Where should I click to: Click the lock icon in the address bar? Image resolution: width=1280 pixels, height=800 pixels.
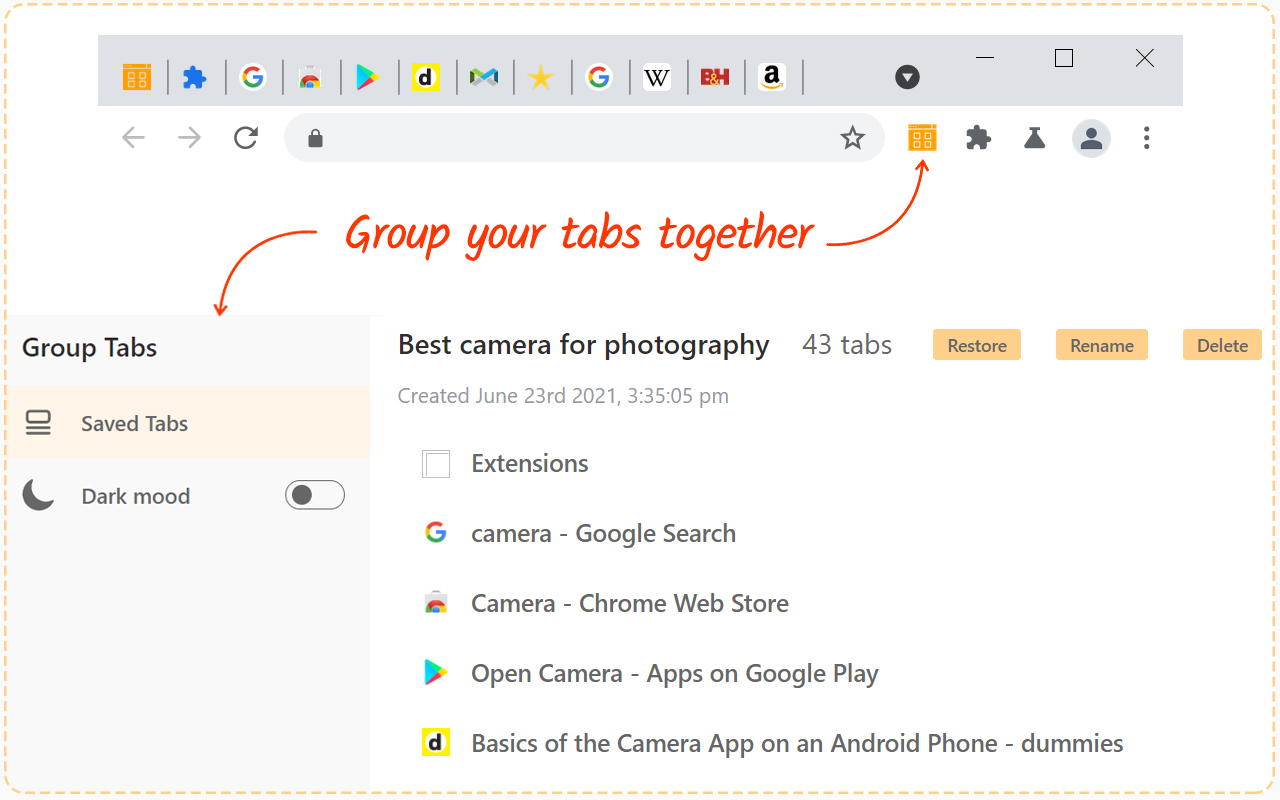315,138
